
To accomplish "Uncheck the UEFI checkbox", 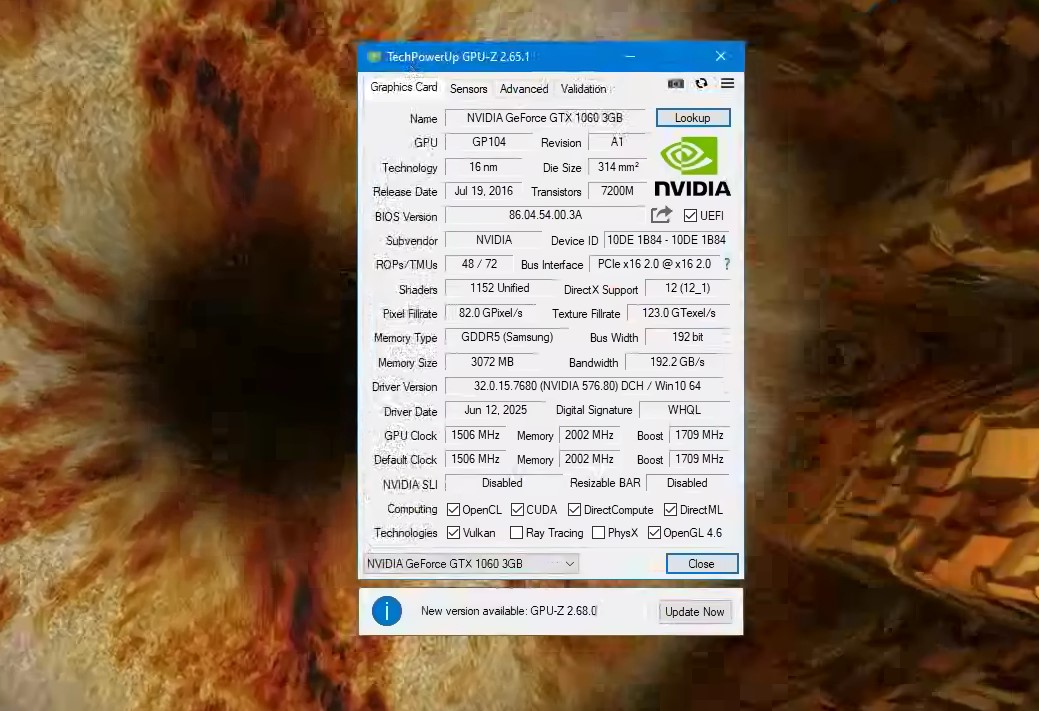I will [x=689, y=215].
